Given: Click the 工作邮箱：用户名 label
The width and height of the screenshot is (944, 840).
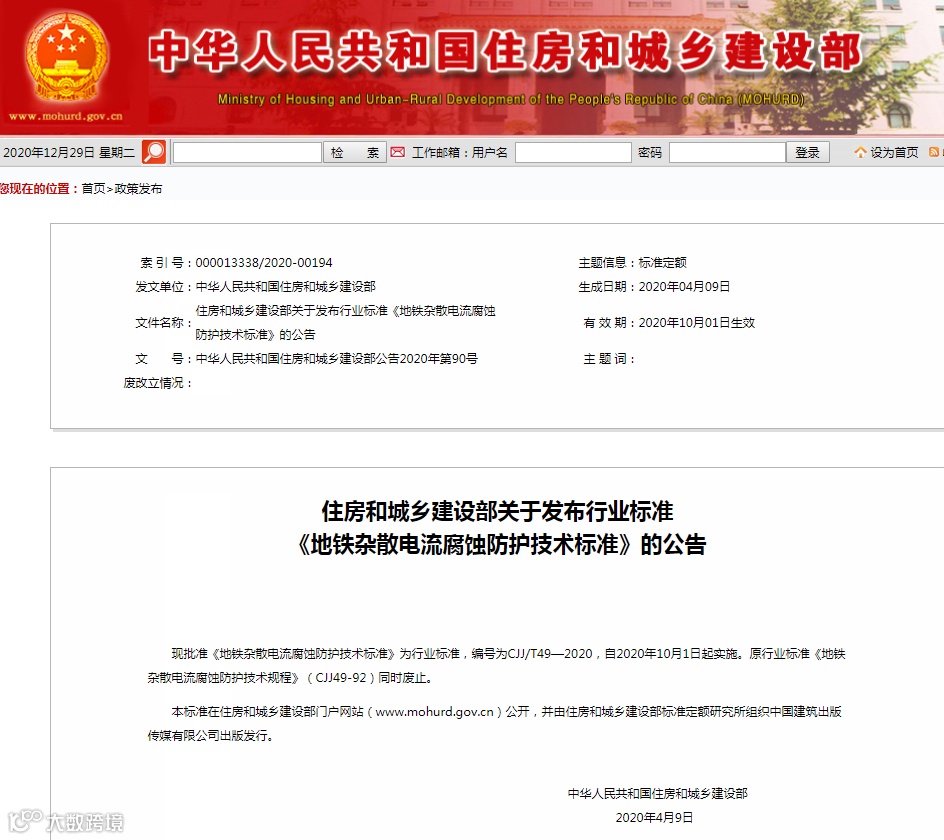Looking at the screenshot, I should pos(459,152).
